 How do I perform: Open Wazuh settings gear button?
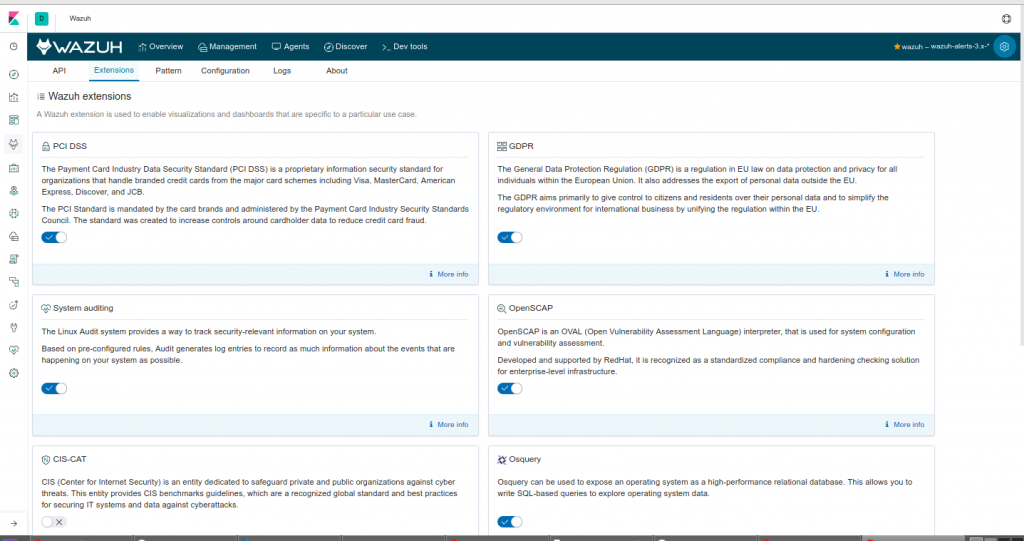(x=1004, y=46)
